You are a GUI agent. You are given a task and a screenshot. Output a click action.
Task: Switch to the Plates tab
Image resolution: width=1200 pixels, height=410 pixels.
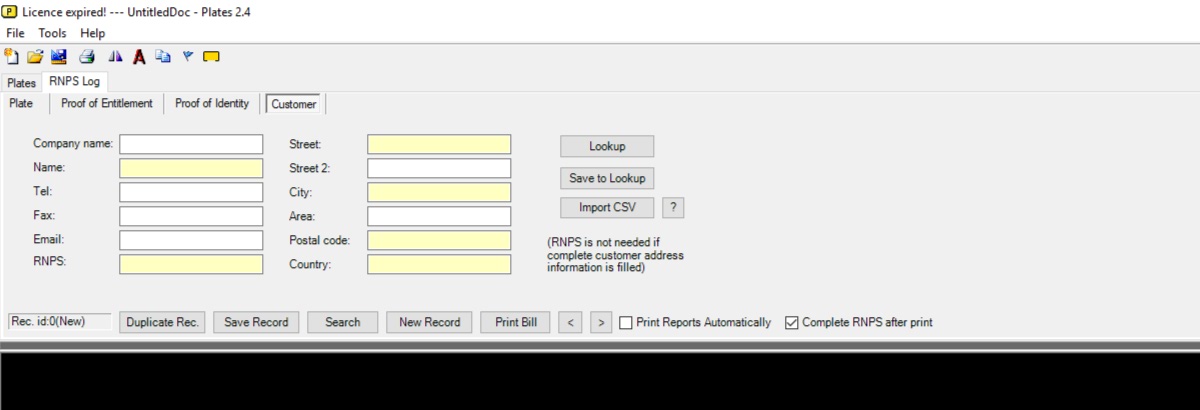tap(21, 83)
